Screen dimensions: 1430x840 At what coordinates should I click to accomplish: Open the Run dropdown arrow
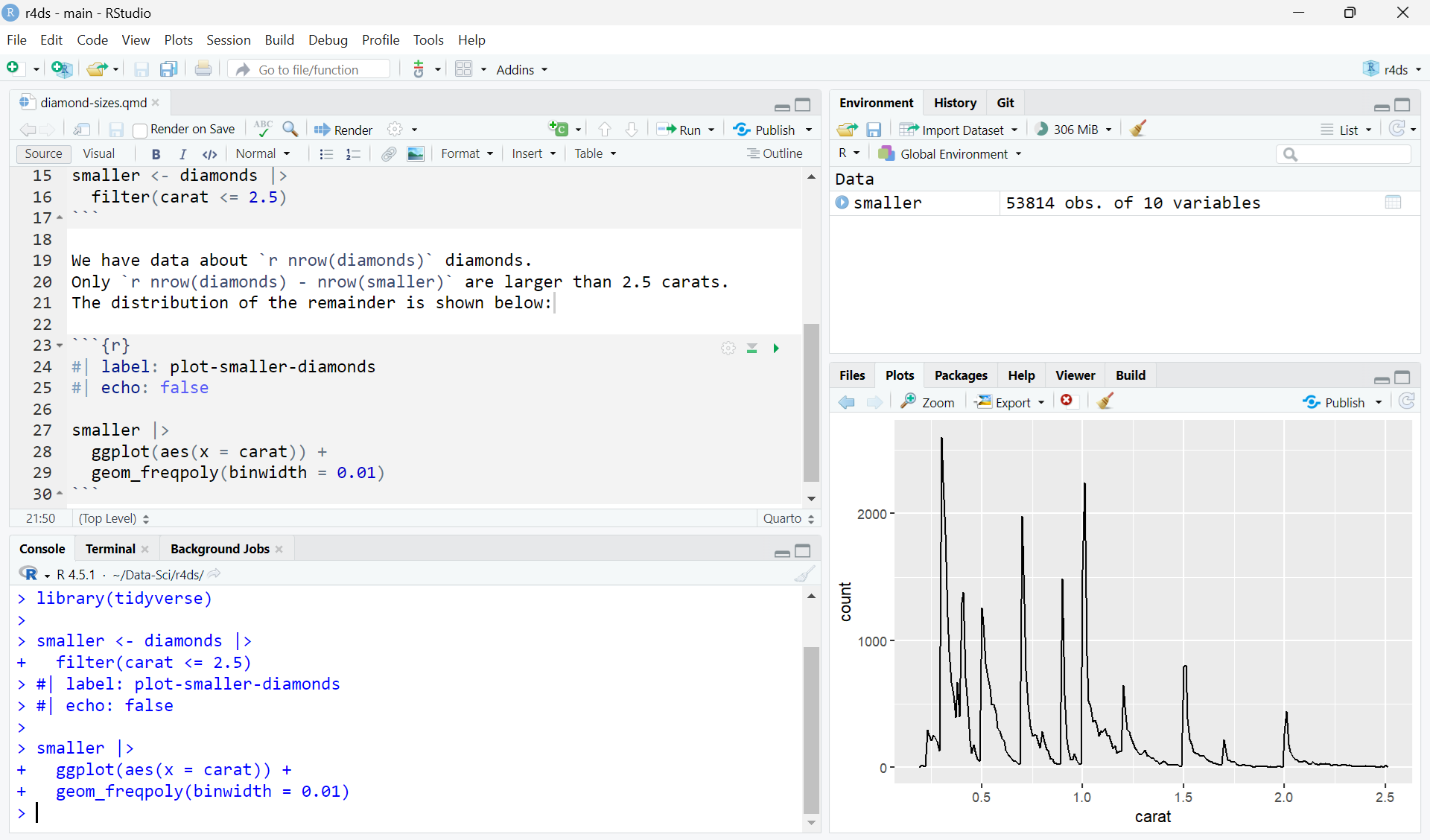(711, 130)
